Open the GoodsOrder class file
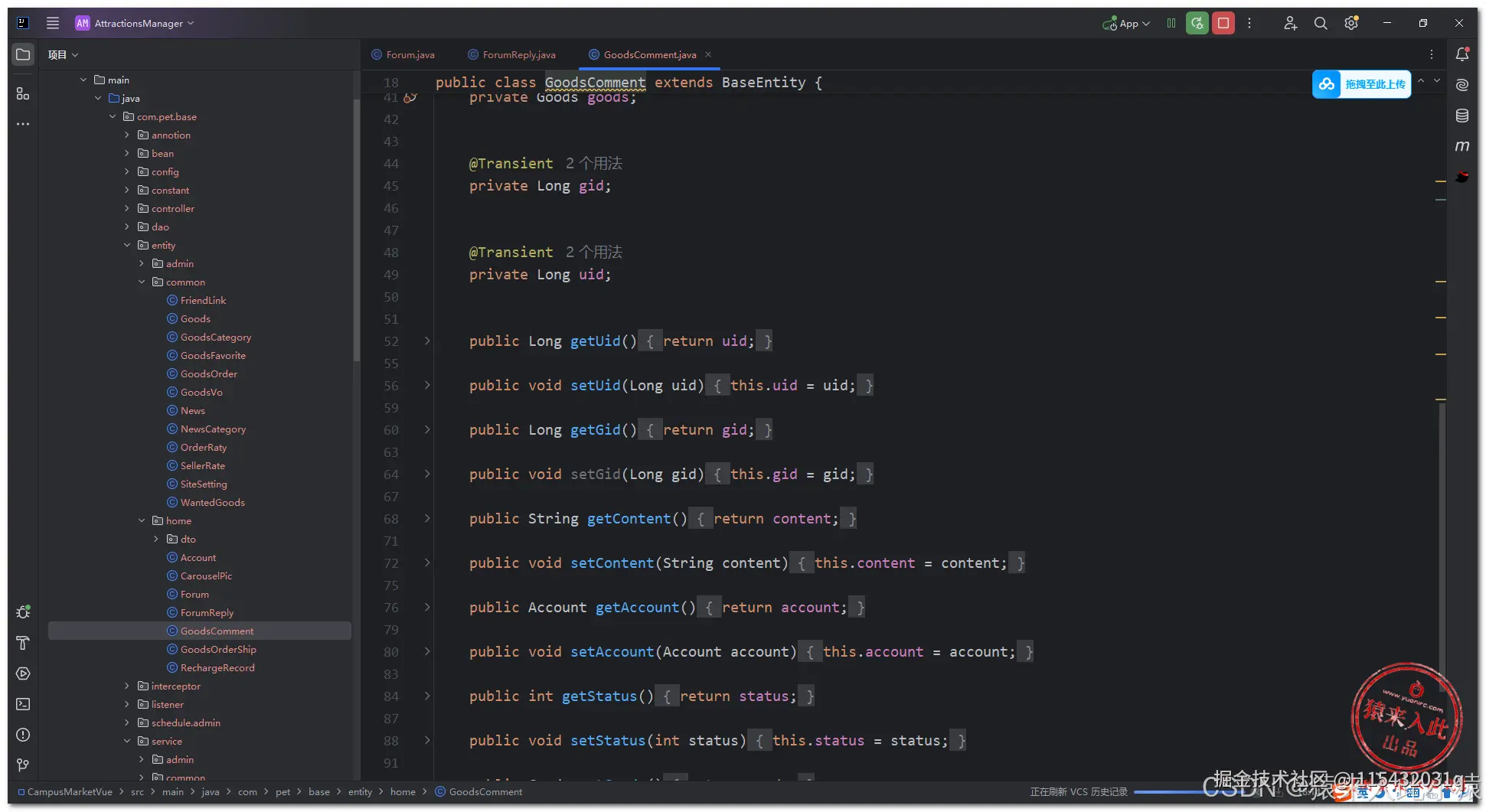1486x812 pixels. click(202, 373)
